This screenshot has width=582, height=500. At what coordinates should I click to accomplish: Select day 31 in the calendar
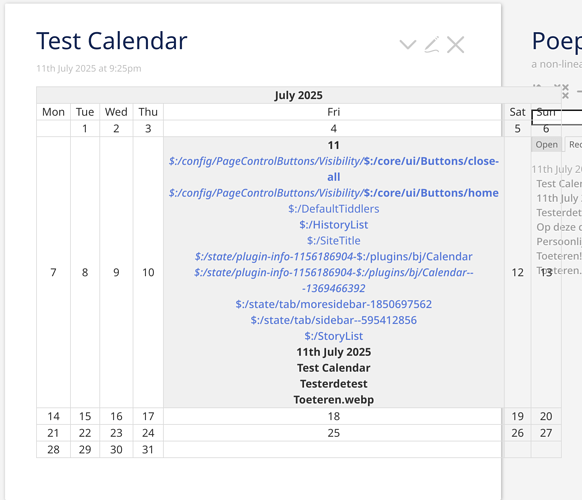(x=148, y=450)
